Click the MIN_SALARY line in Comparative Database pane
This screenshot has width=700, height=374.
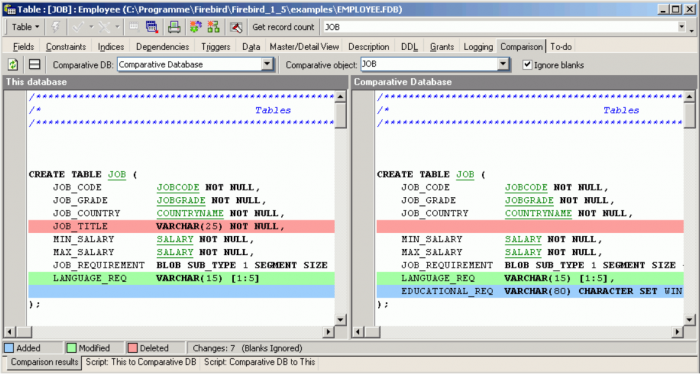(530, 239)
